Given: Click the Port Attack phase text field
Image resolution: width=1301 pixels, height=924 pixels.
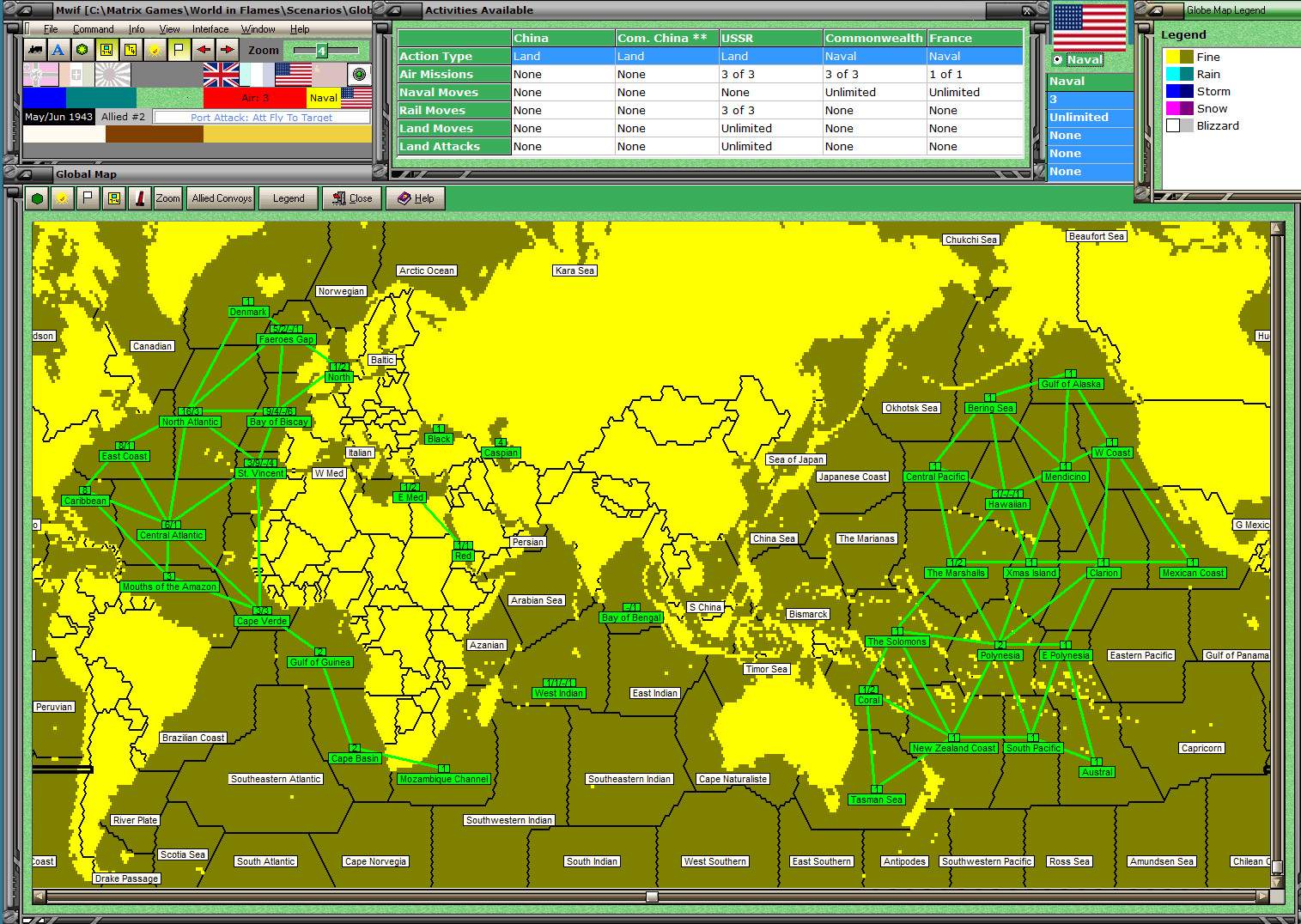Looking at the screenshot, I should [261, 118].
